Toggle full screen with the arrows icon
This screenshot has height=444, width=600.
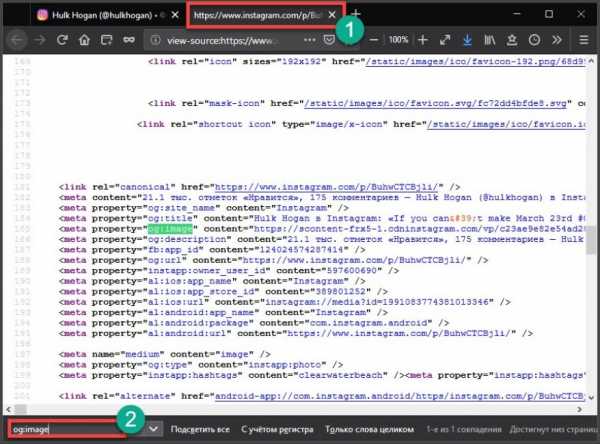(445, 40)
